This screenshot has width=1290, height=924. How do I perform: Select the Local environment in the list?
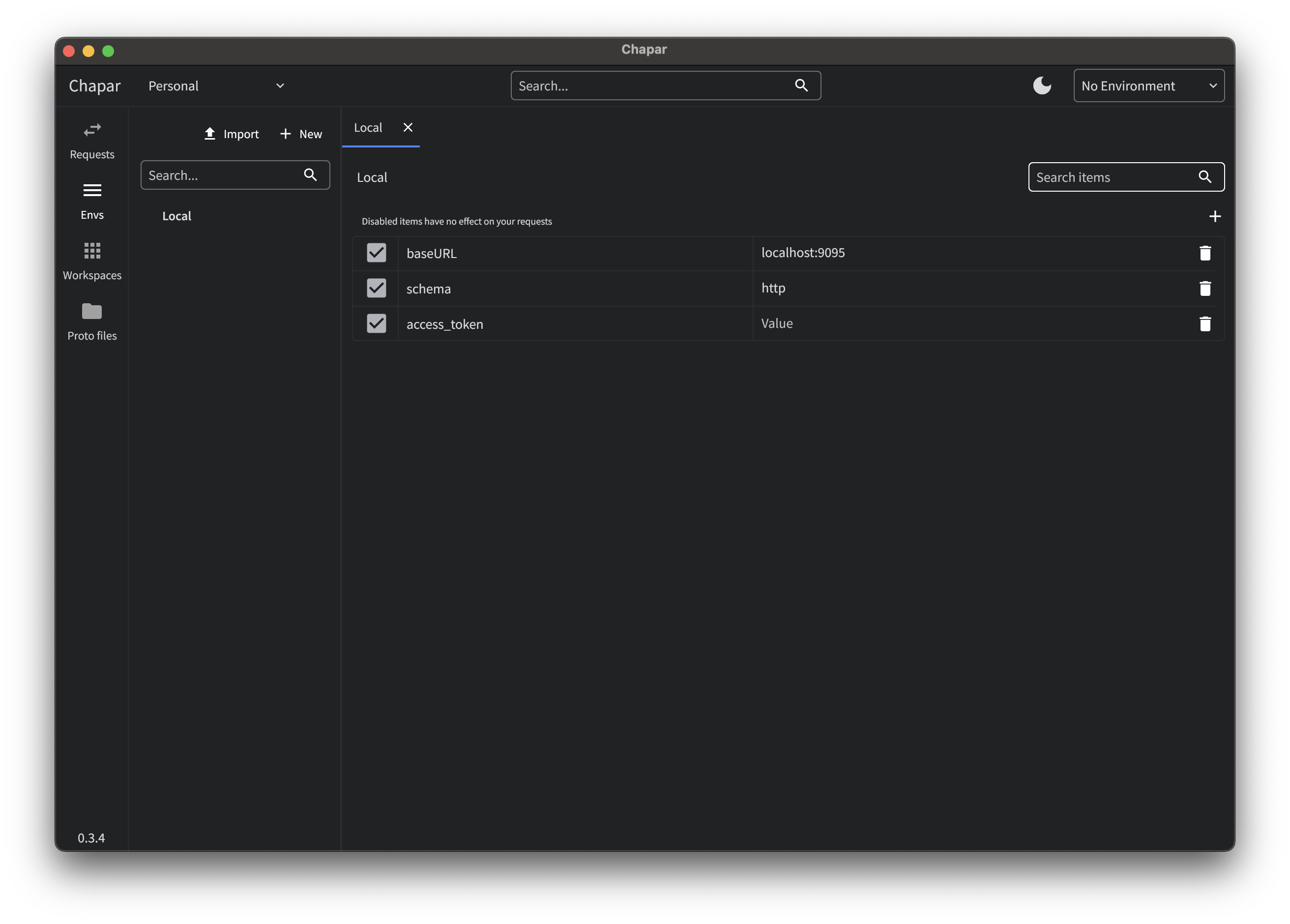[176, 216]
